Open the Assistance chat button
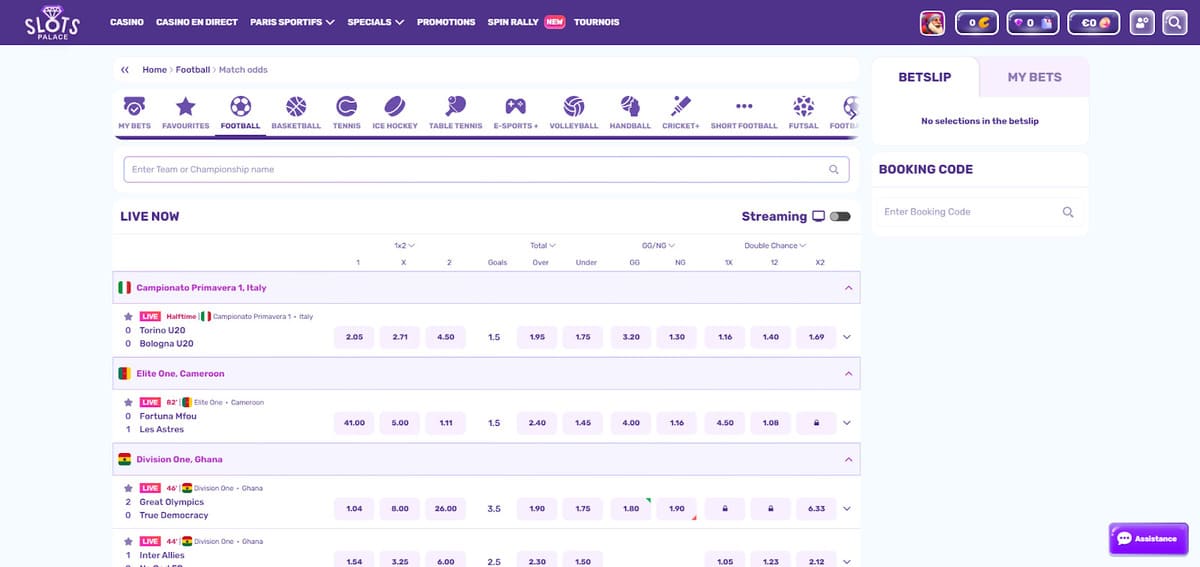1200x567 pixels. (1147, 538)
